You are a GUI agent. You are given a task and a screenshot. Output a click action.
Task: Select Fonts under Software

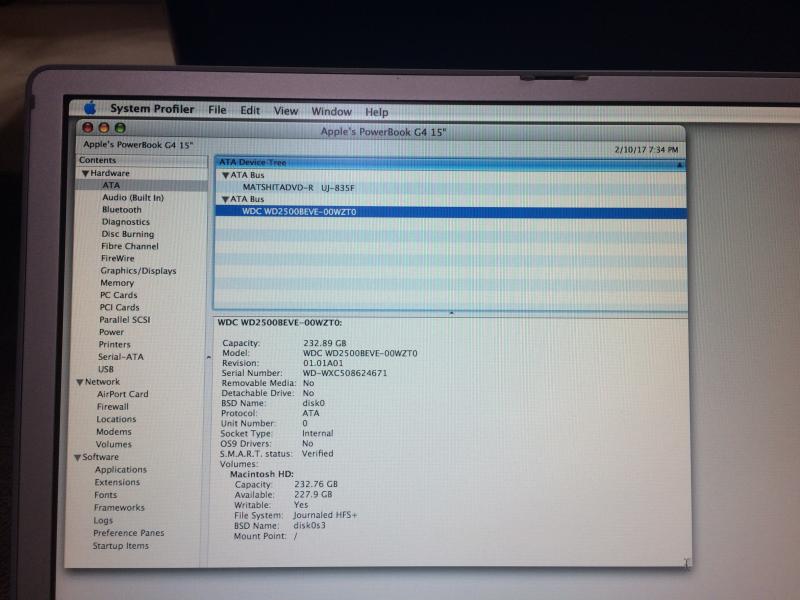point(105,495)
